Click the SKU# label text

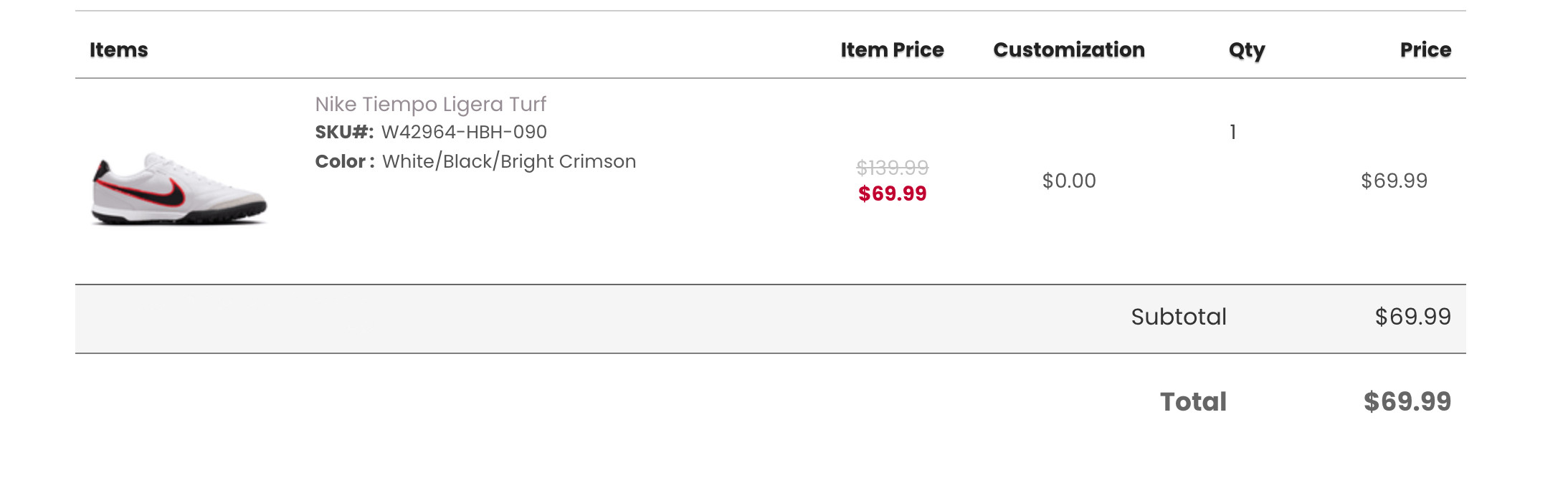coord(344,133)
